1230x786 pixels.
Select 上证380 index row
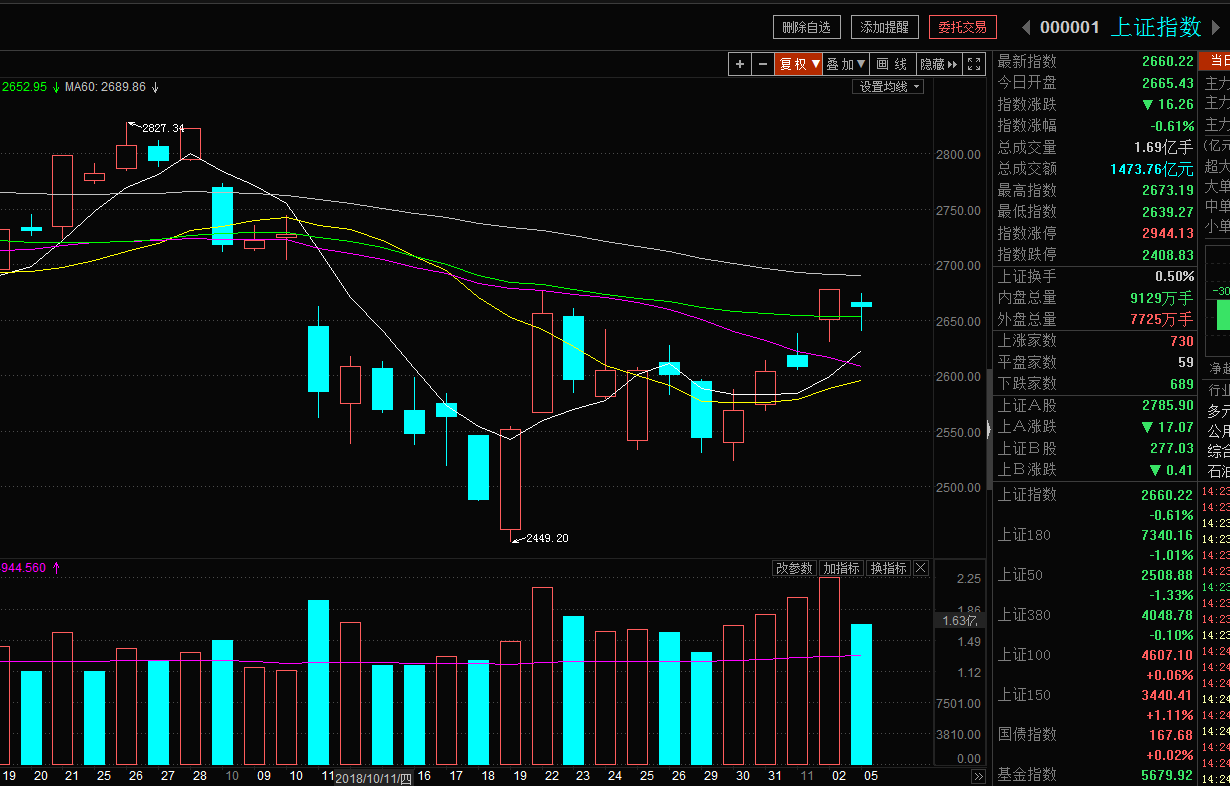tap(1095, 624)
